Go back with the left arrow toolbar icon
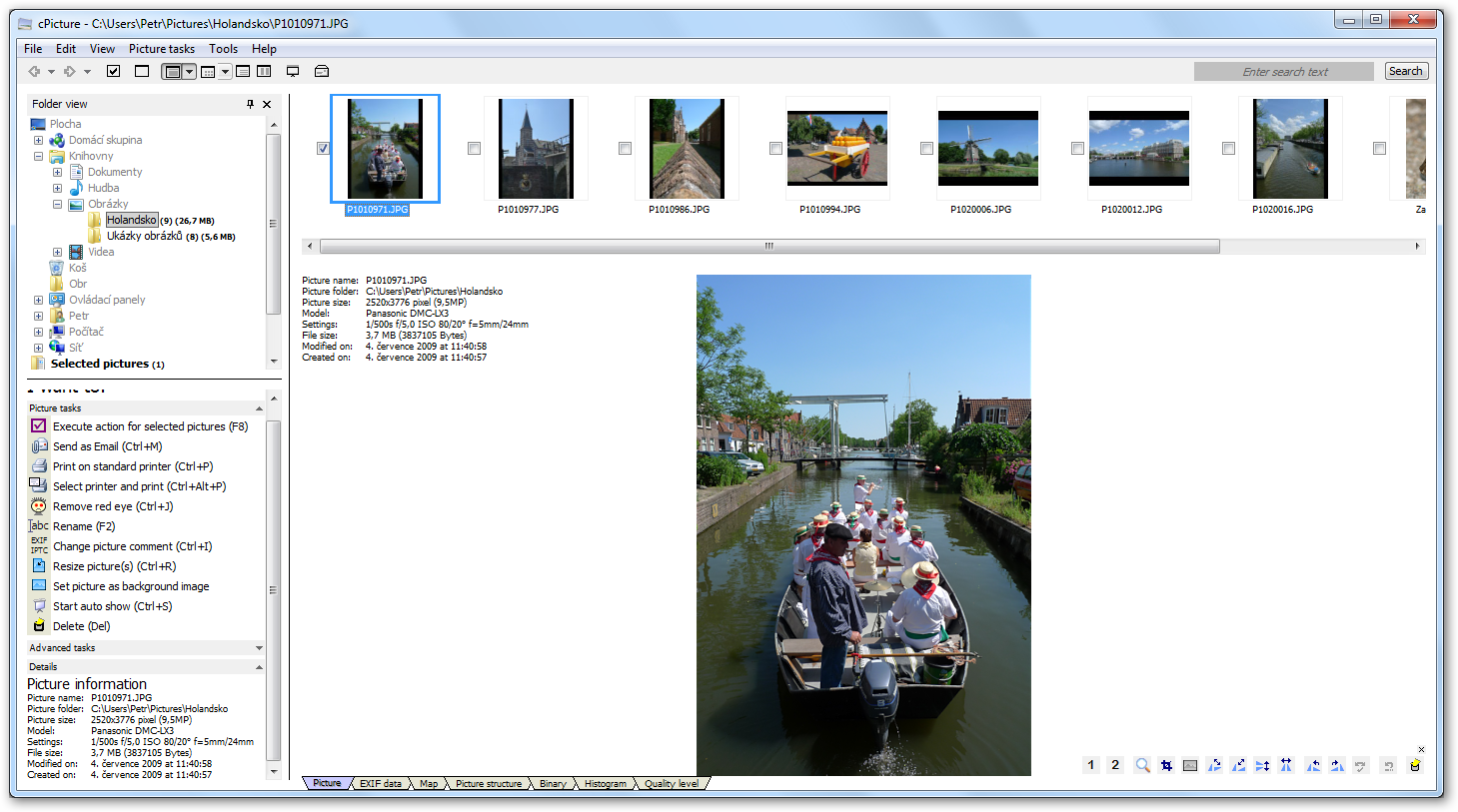Screen dimensions: 1458x812 (x=34, y=71)
